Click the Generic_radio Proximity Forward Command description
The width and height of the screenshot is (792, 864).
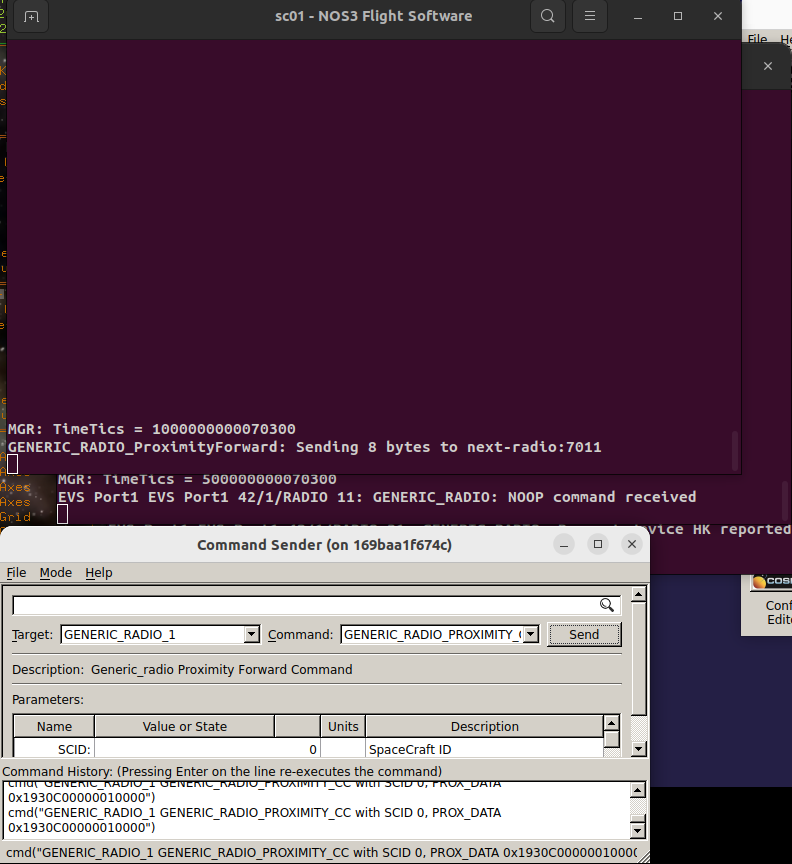point(222,669)
